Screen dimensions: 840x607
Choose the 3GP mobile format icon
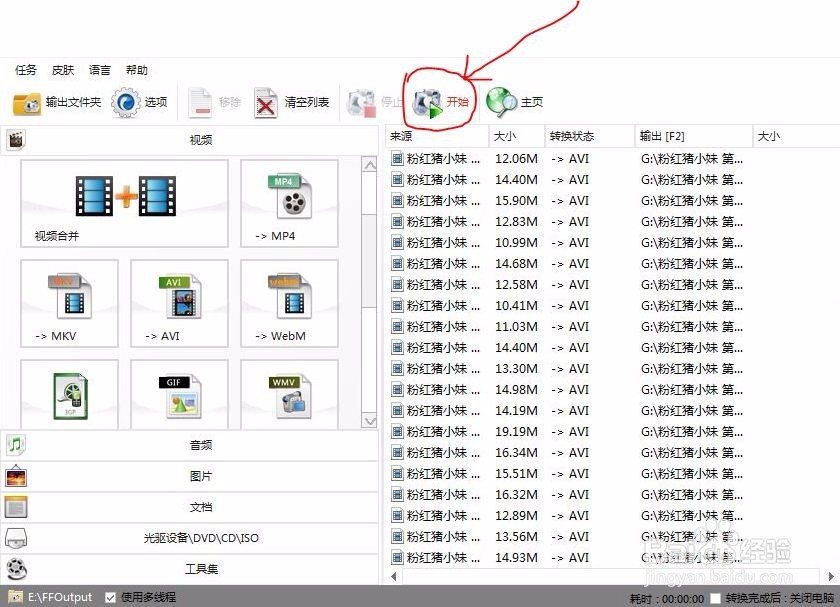(69, 394)
